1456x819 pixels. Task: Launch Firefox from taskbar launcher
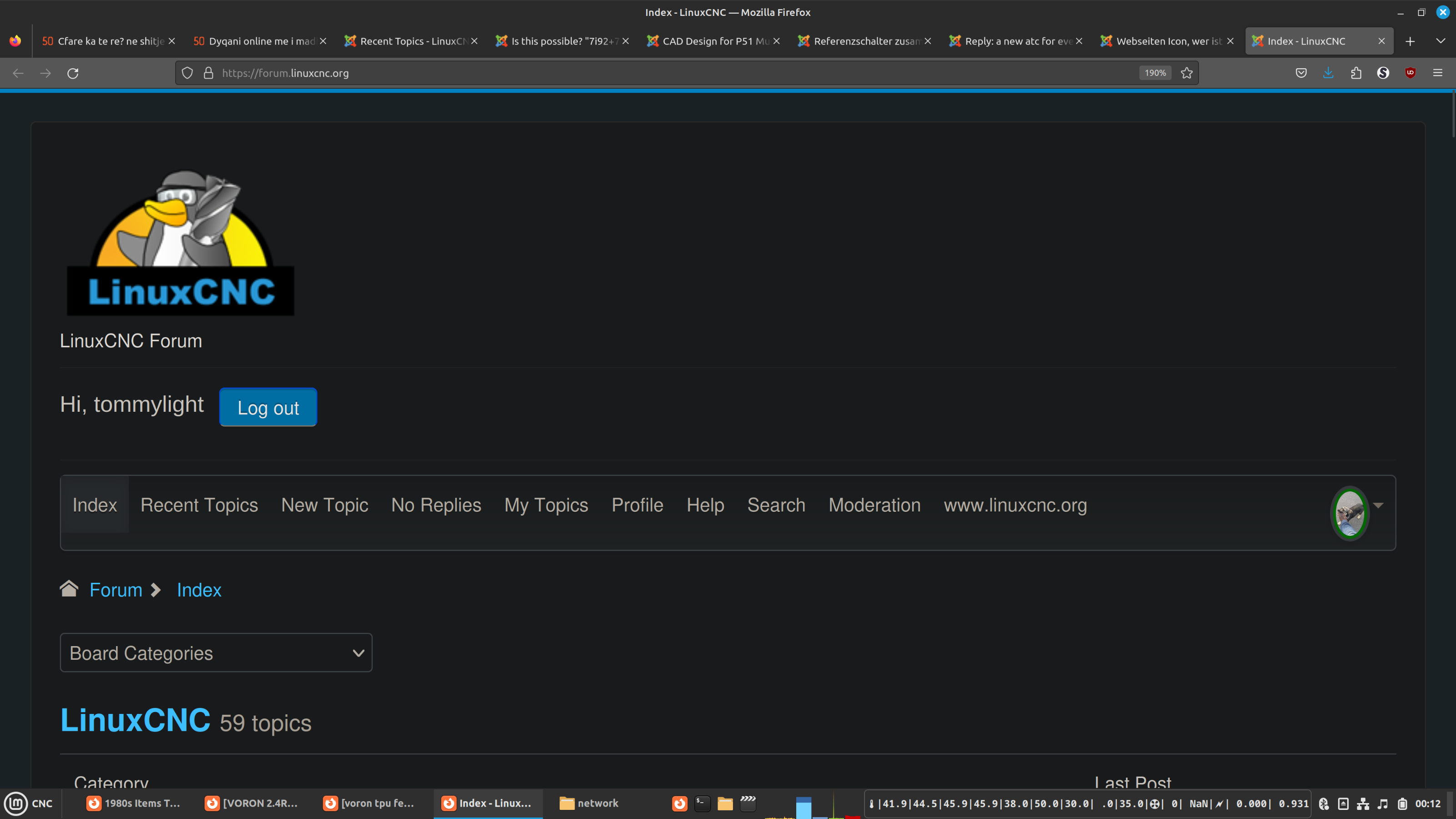point(679,803)
